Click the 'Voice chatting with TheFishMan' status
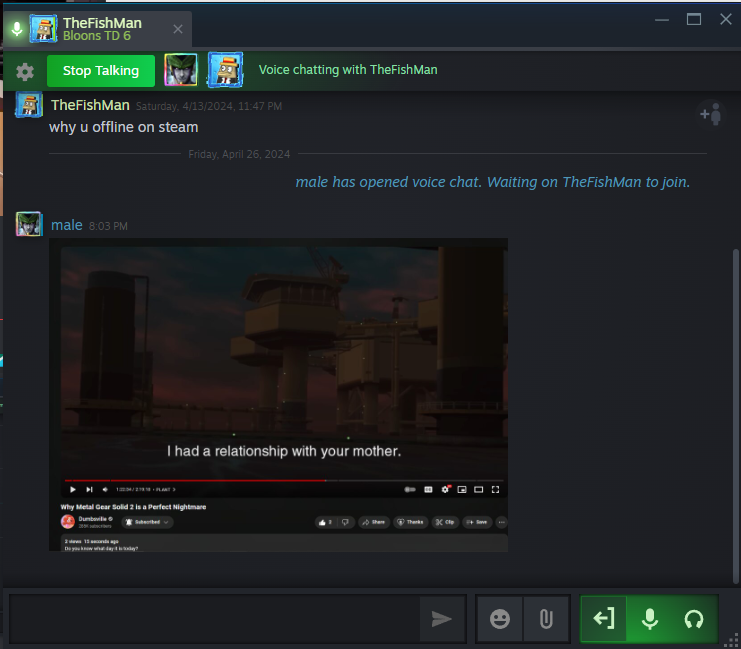The height and width of the screenshot is (649, 741). (x=348, y=70)
